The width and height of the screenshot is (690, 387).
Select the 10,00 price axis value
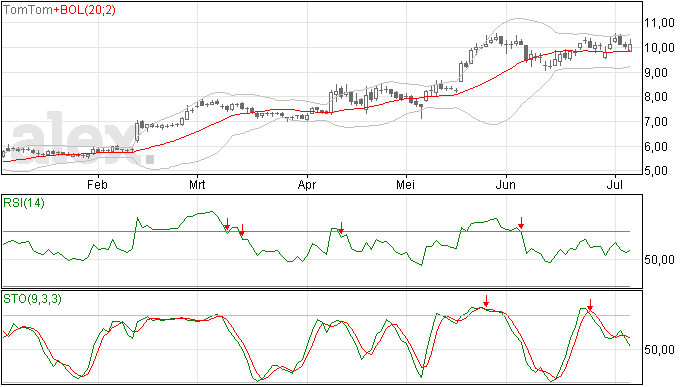pyautogui.click(x=659, y=47)
